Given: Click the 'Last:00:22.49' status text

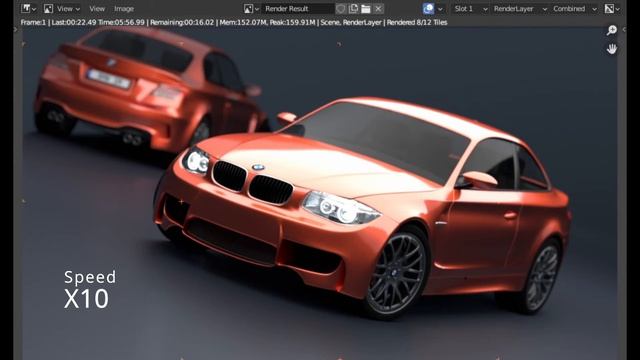Looking at the screenshot, I should pyautogui.click(x=74, y=22).
